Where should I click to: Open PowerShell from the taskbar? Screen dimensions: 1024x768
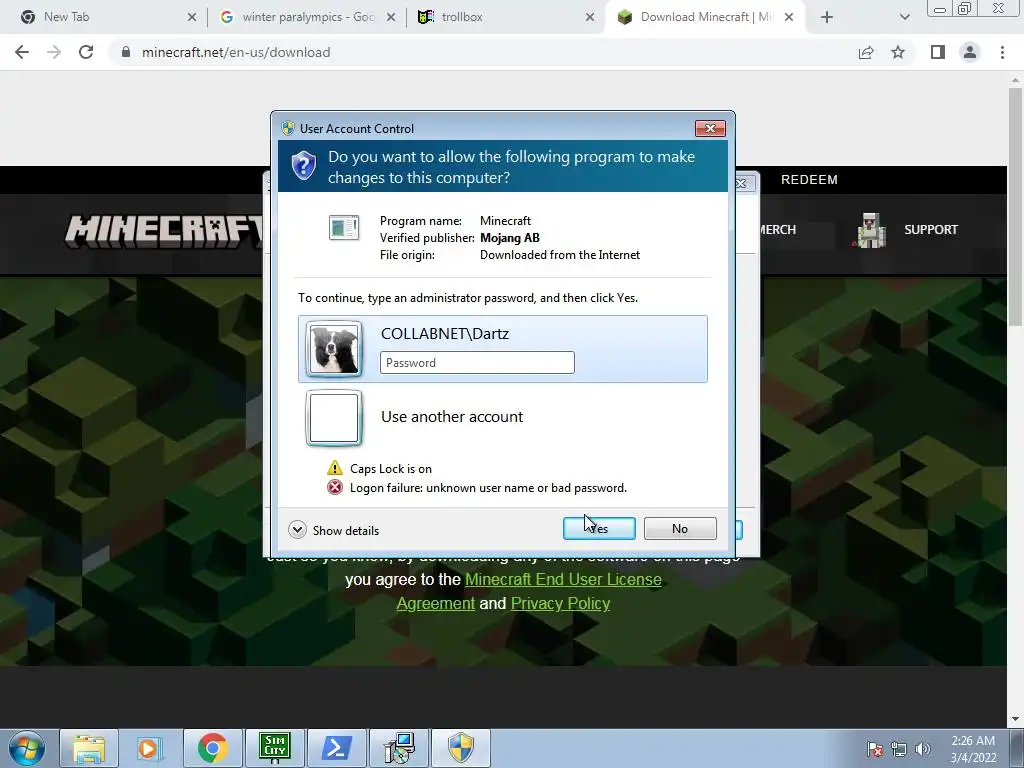tap(336, 748)
